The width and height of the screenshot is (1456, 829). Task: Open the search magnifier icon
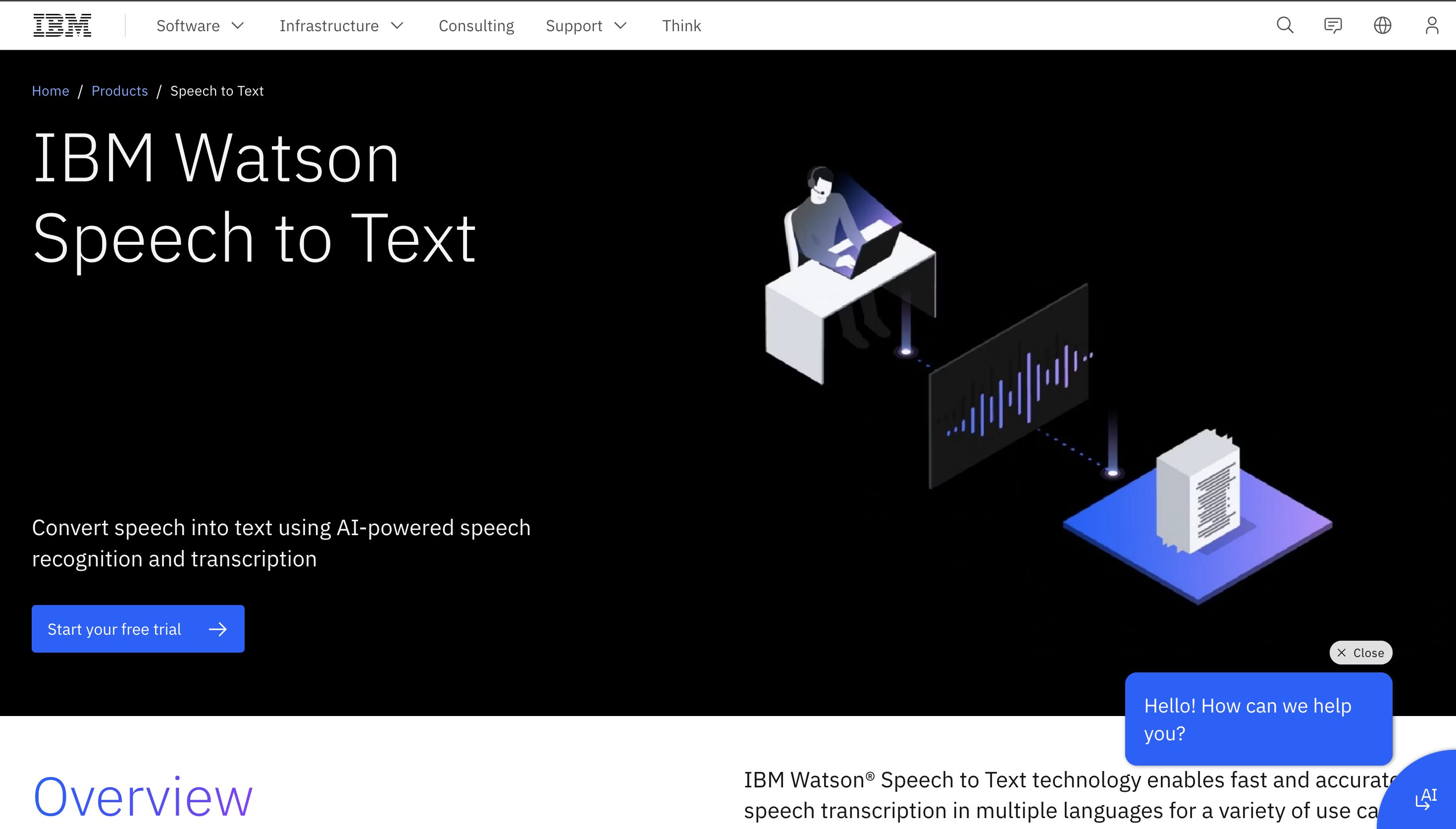(x=1285, y=26)
